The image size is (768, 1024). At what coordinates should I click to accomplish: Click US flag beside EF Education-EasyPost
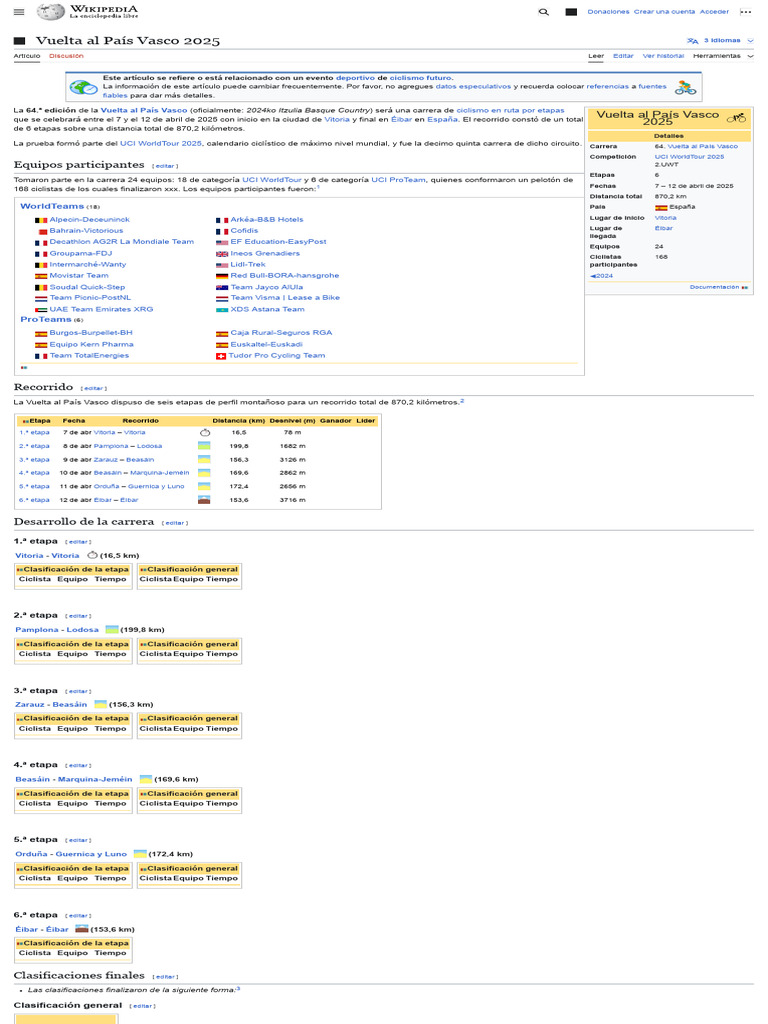pyautogui.click(x=222, y=242)
